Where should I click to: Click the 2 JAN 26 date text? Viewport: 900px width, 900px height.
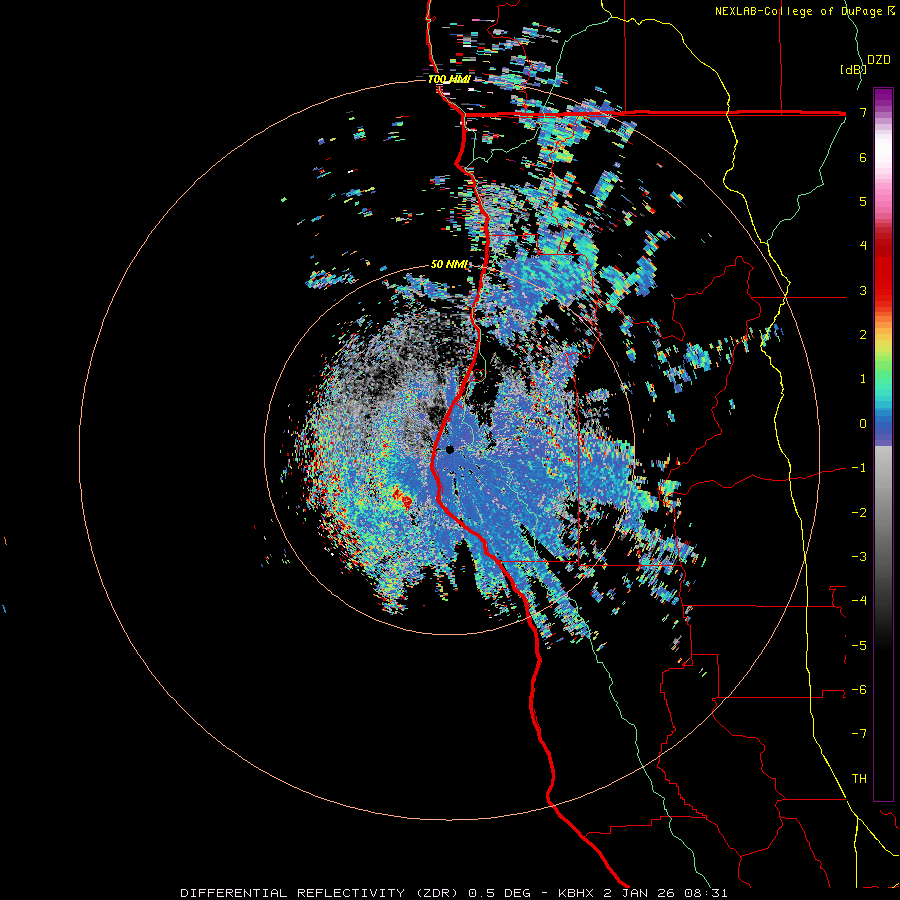tap(638, 893)
